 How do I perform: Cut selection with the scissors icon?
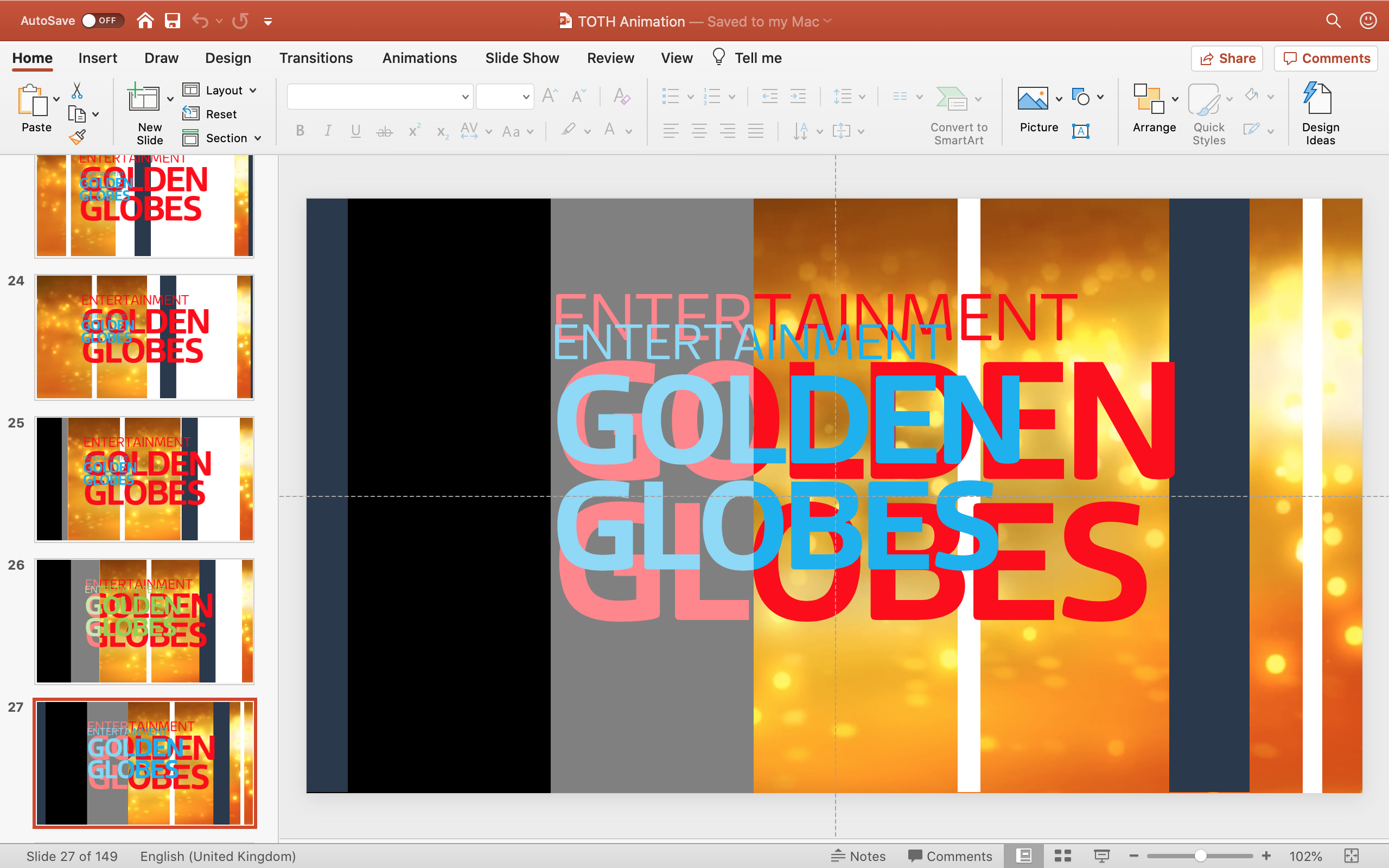77,90
